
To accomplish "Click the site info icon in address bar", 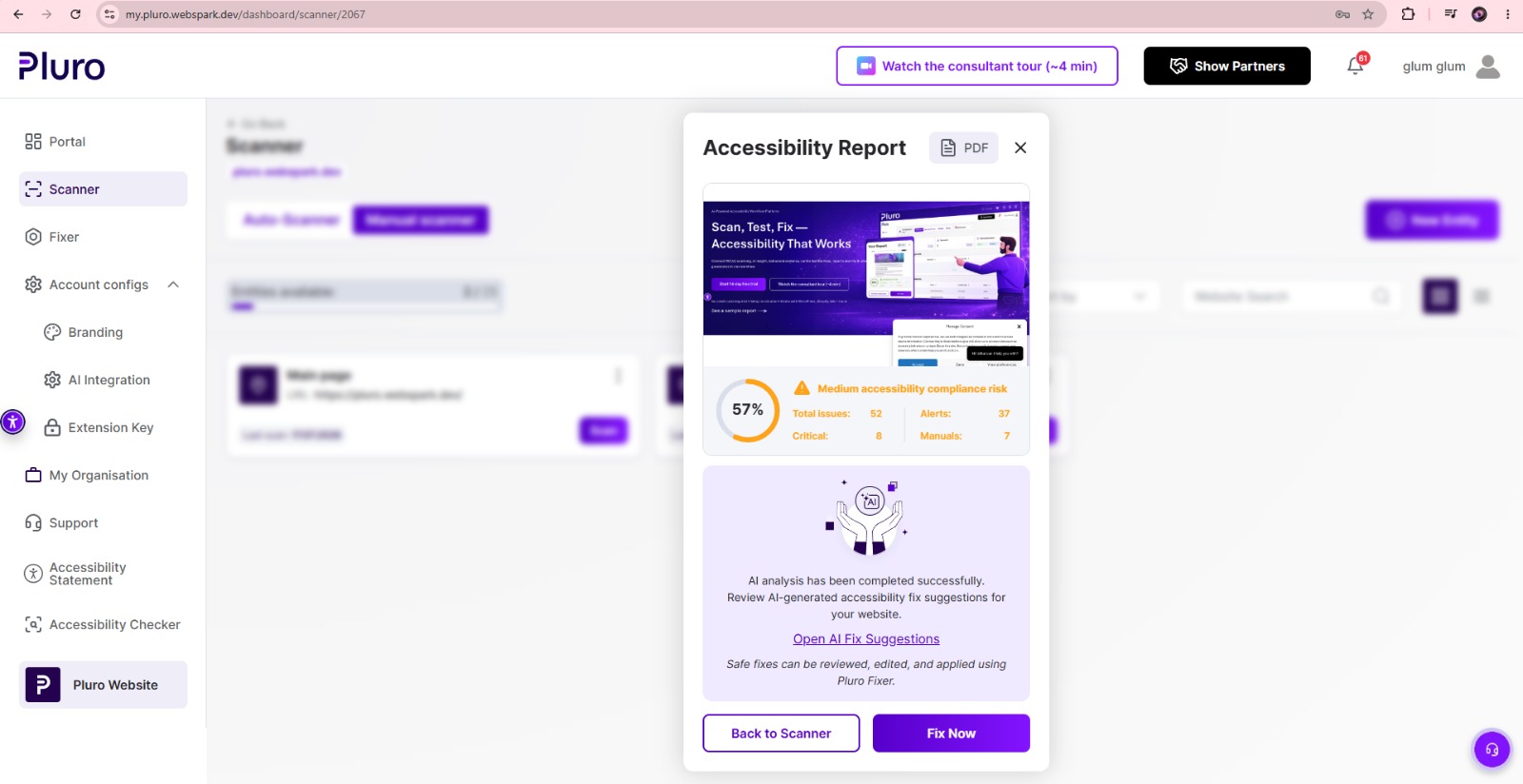I will coord(109,14).
